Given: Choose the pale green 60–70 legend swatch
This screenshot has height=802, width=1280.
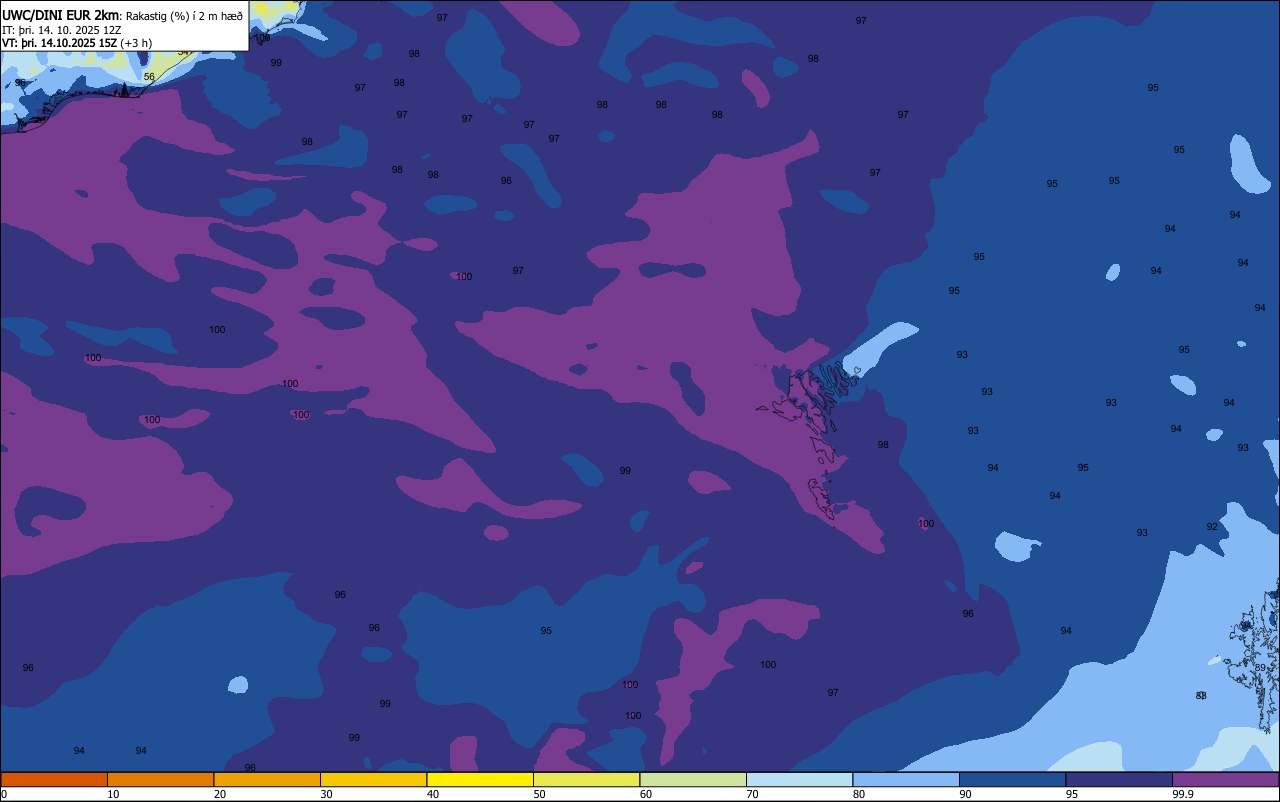Looking at the screenshot, I should pos(693,779).
